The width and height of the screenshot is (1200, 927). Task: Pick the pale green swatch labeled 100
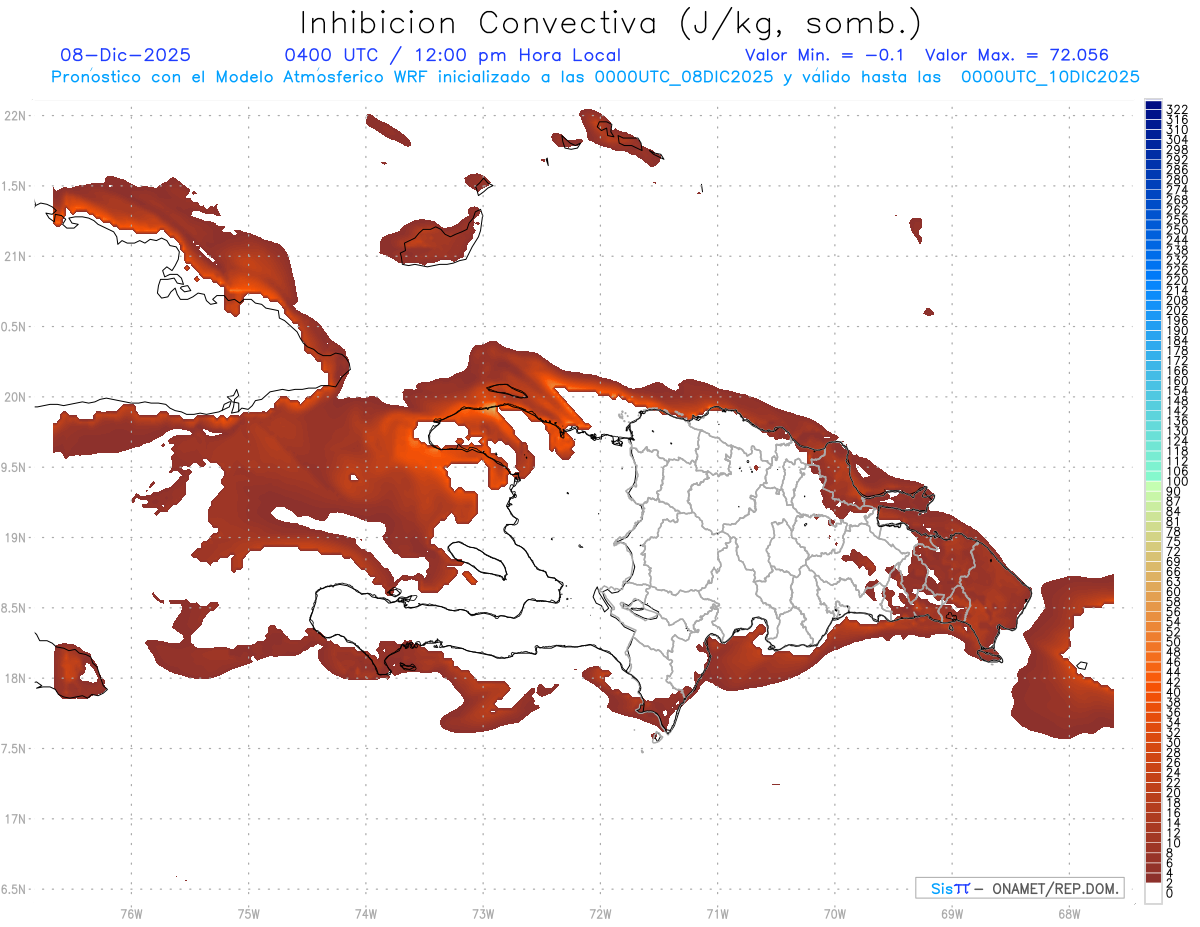[1153, 485]
